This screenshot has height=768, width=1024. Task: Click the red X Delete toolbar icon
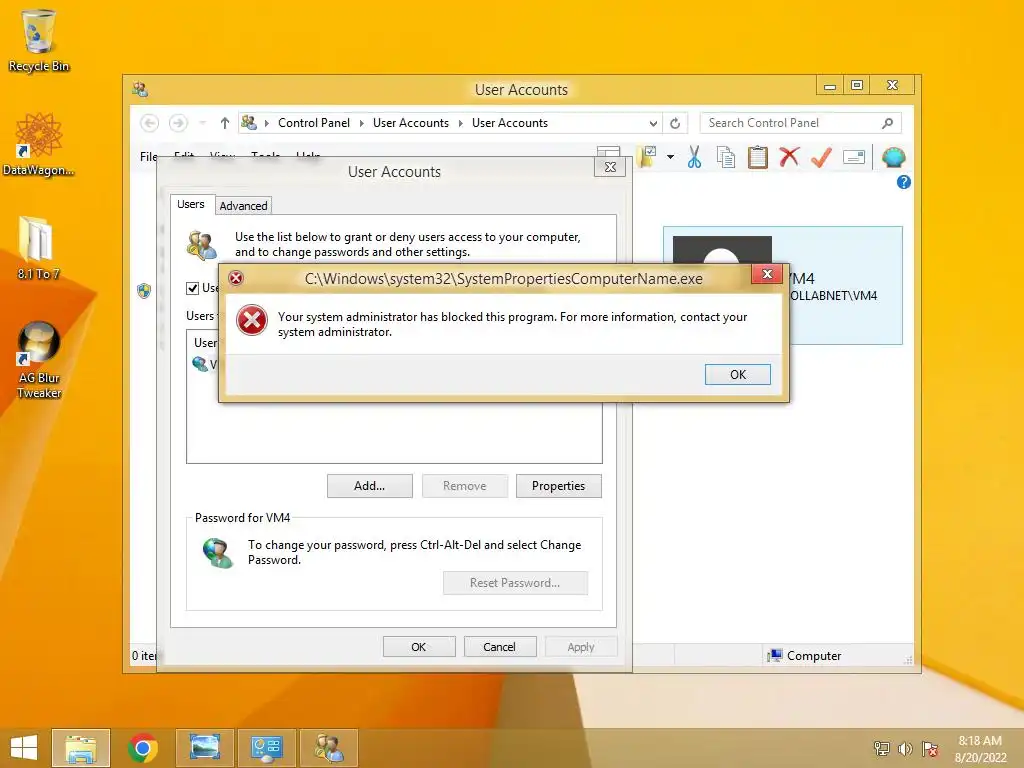coord(789,157)
